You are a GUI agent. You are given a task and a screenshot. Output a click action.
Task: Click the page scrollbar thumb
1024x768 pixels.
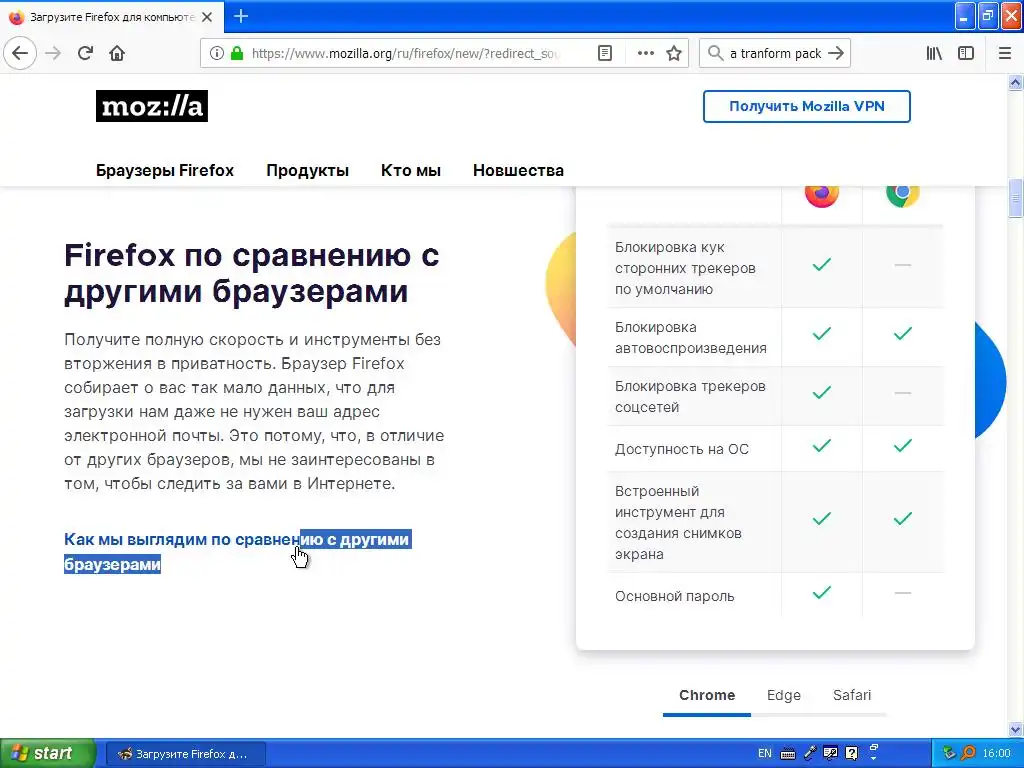1016,199
